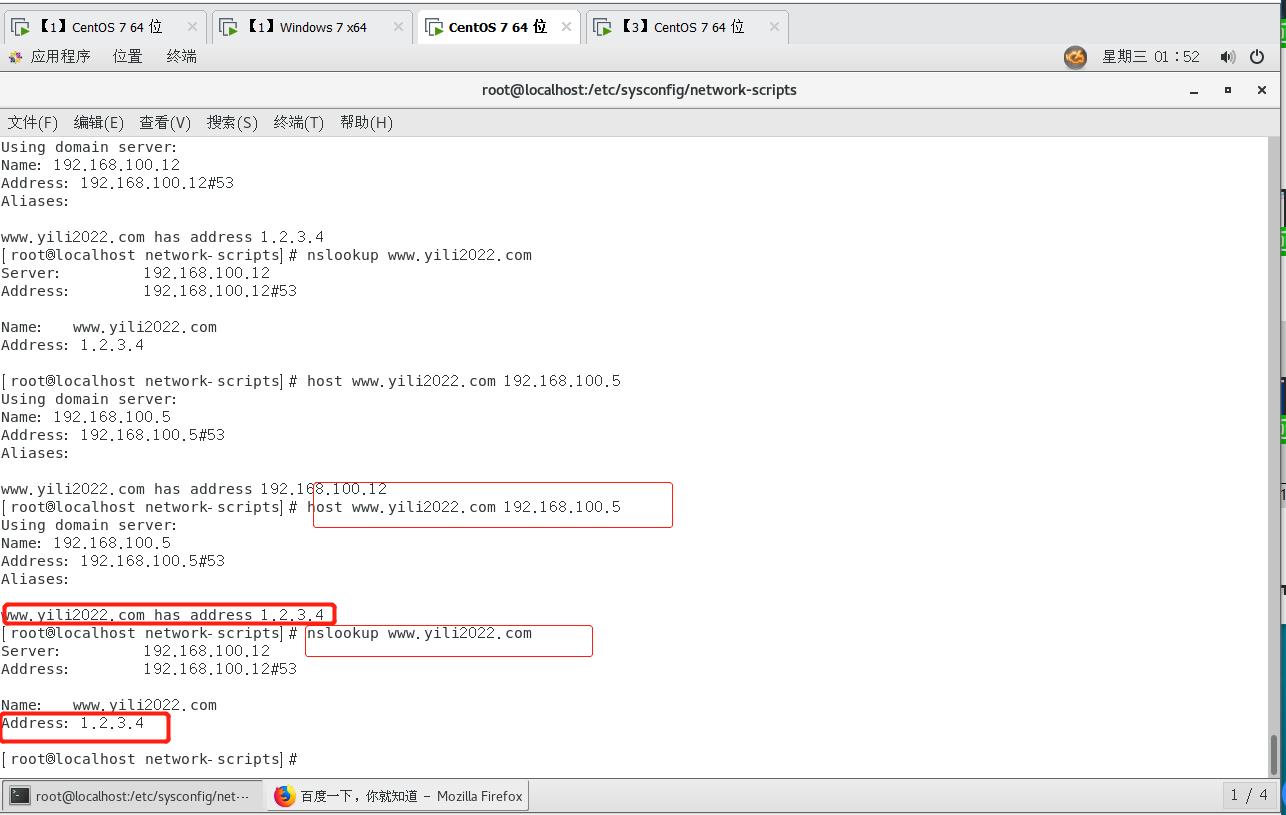Click the last 'Address: 192.168.100.5#53' line
The height and width of the screenshot is (815, 1286).
click(113, 561)
